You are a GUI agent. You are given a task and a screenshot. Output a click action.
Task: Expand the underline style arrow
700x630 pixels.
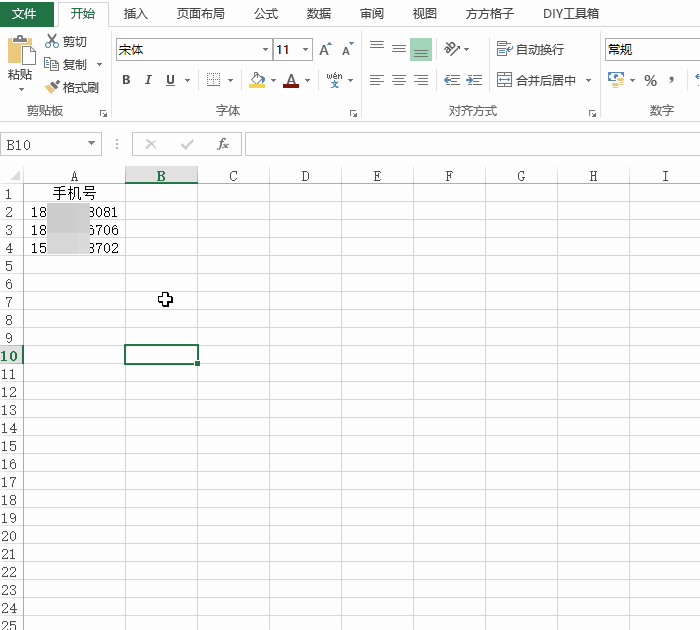(188, 80)
